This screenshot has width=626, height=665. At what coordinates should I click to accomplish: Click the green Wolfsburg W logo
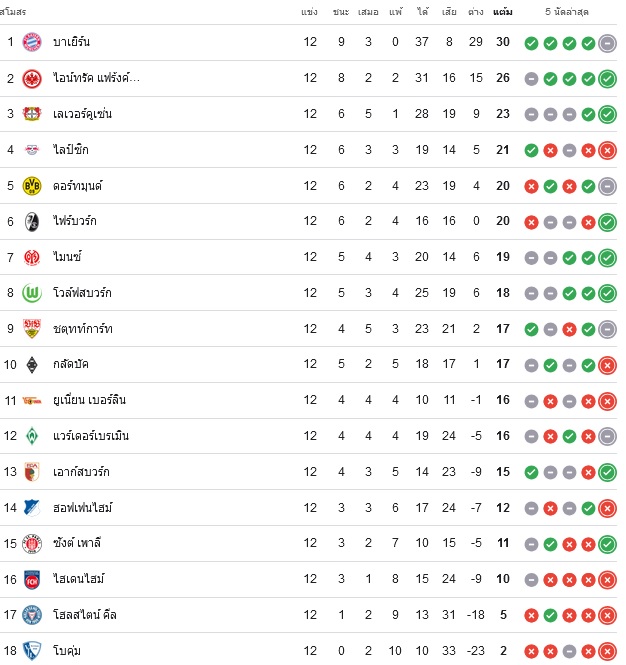click(x=32, y=293)
